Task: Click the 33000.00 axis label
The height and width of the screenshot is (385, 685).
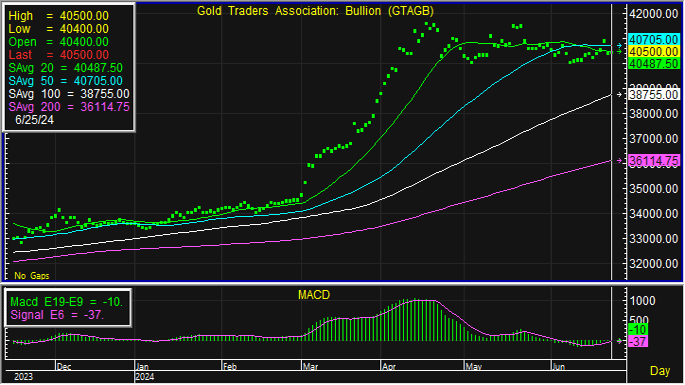Action: pyautogui.click(x=654, y=239)
